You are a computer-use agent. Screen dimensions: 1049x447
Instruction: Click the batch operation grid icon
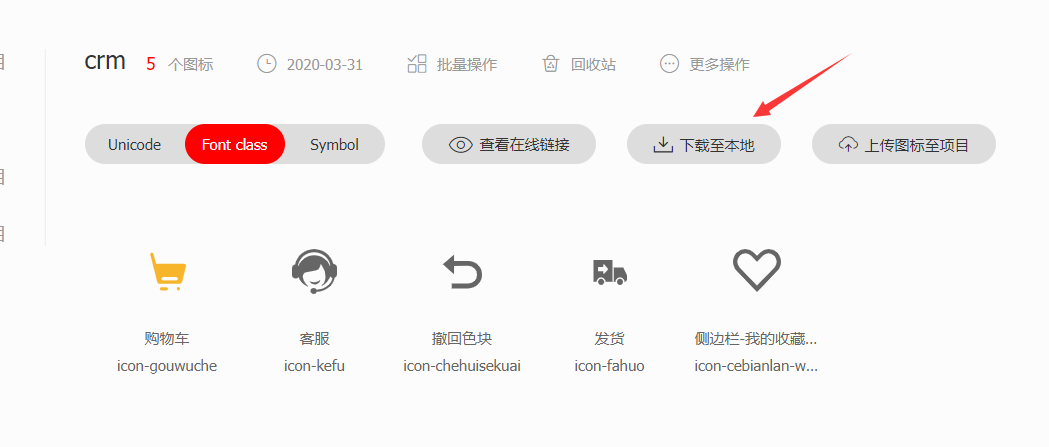[x=417, y=64]
